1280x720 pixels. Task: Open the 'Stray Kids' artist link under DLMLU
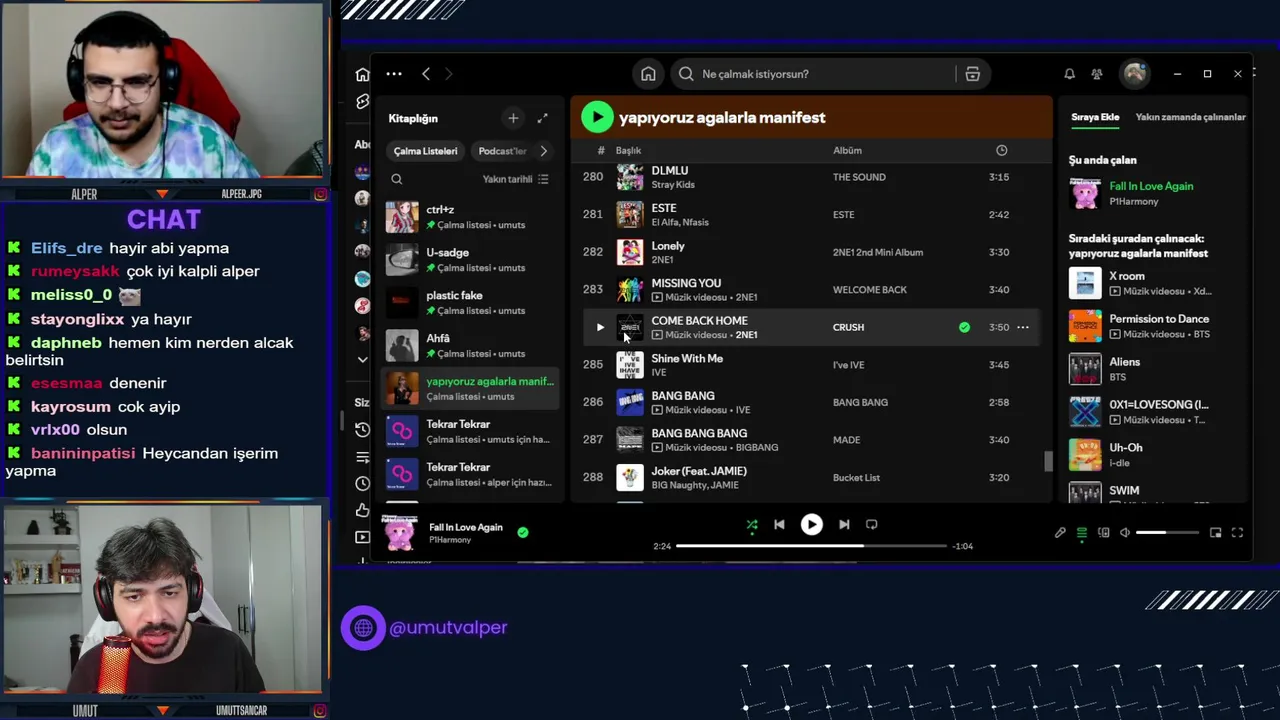click(673, 185)
